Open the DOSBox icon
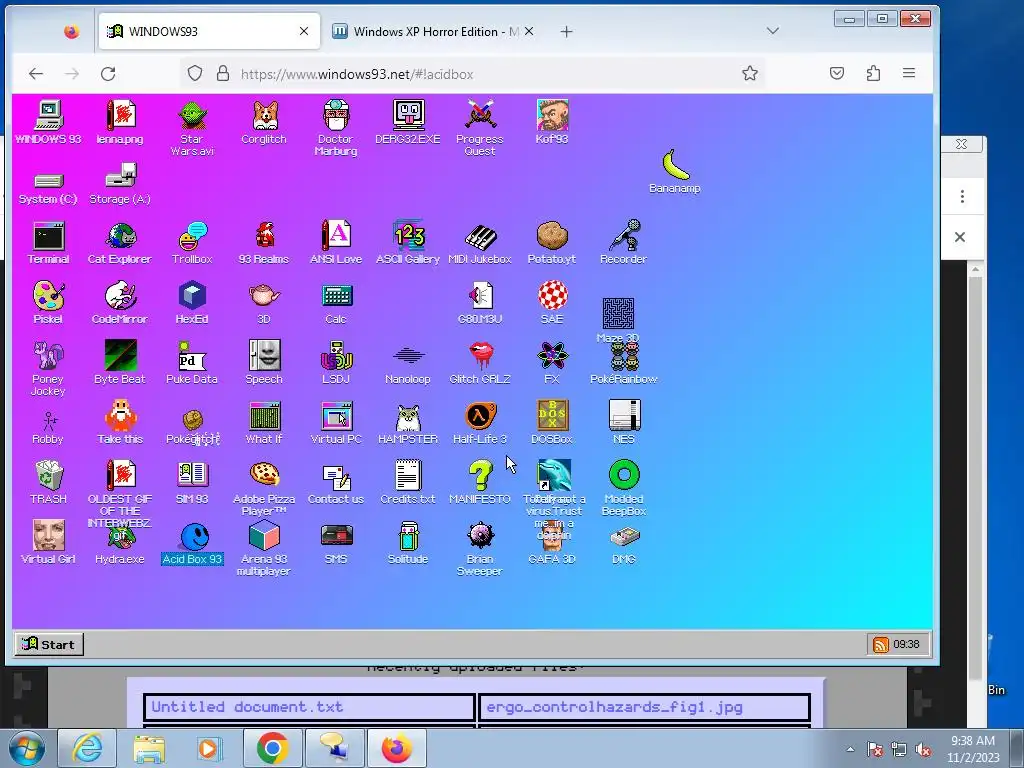This screenshot has width=1024, height=768. (x=552, y=415)
